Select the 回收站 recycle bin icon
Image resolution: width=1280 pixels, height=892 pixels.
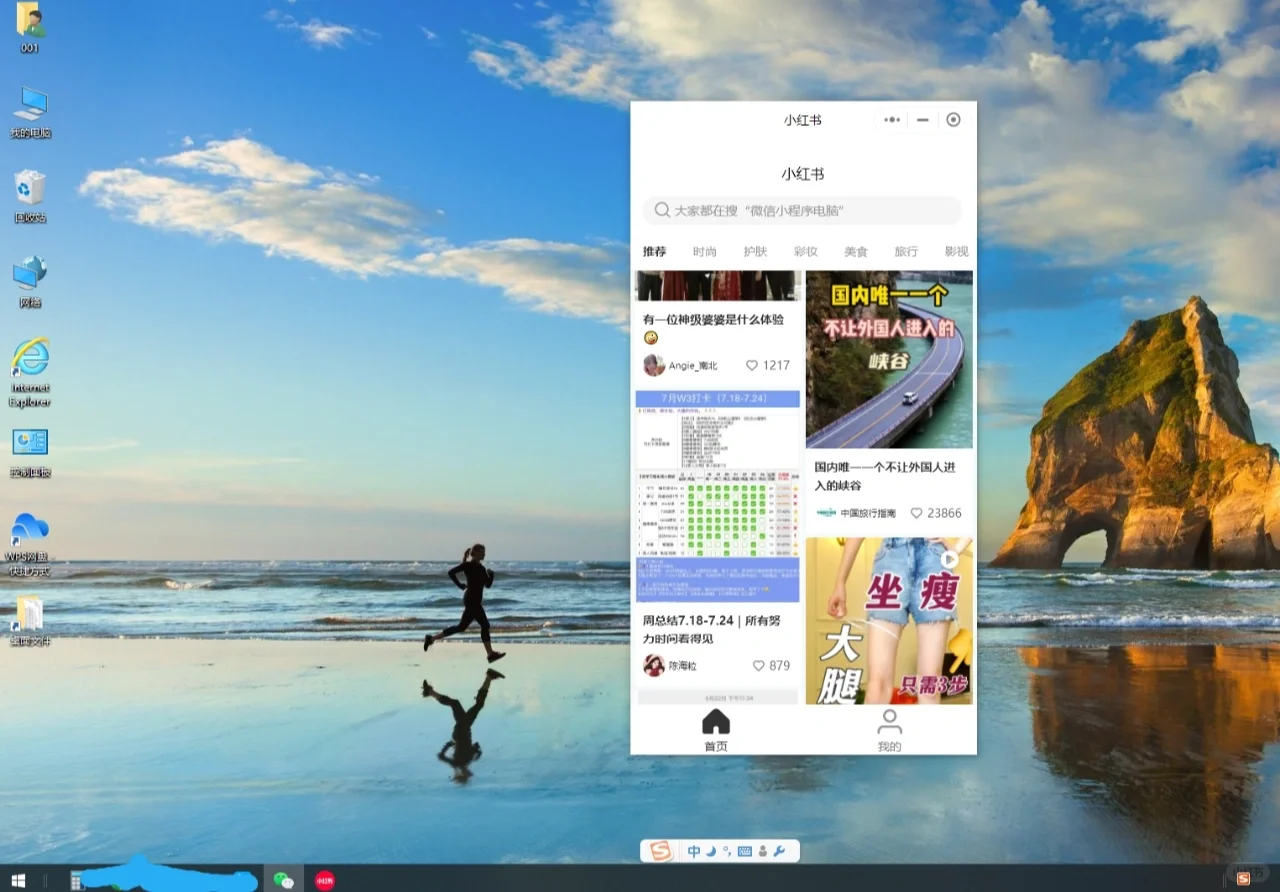[x=30, y=196]
